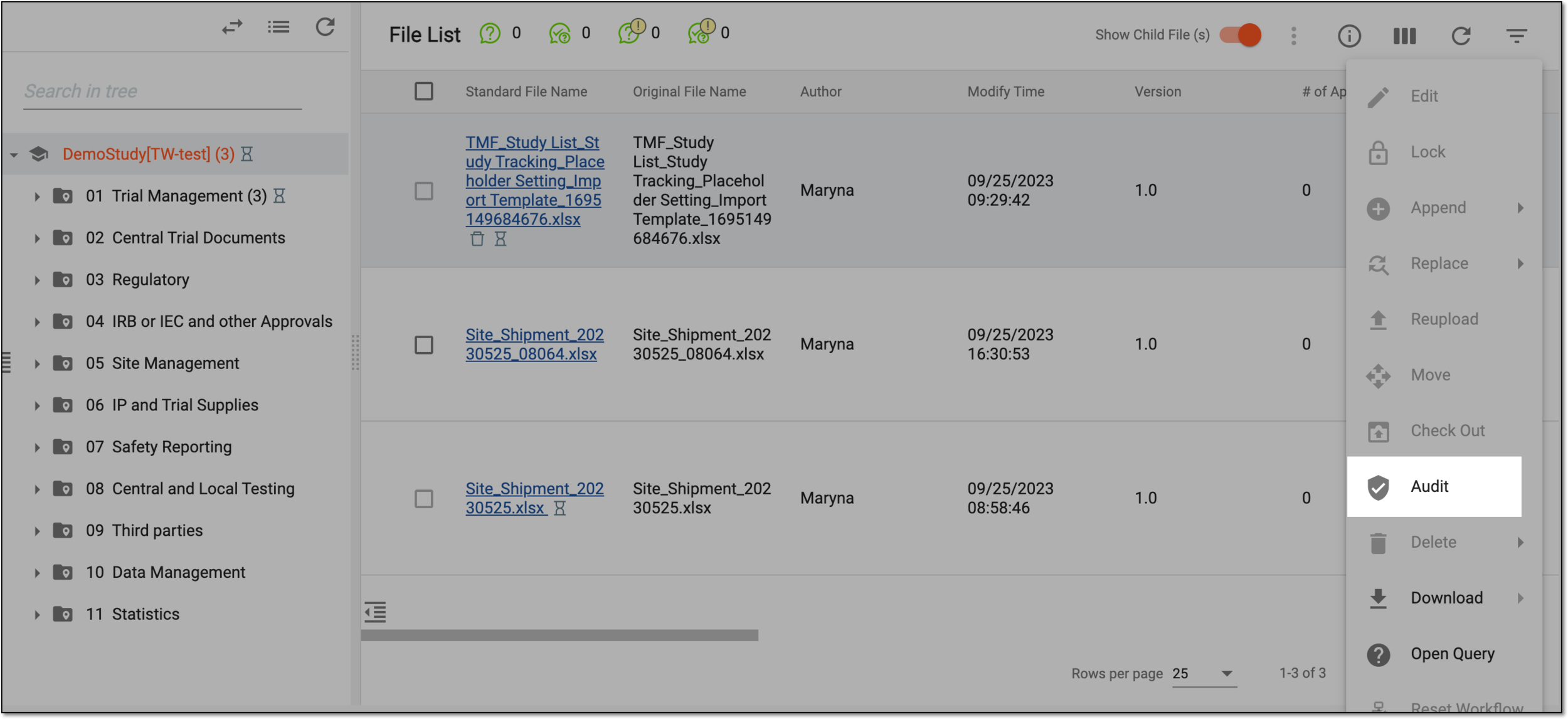
Task: Click hourglass icon beside Site_Shipment_20230525.xlsx
Action: [x=560, y=508]
